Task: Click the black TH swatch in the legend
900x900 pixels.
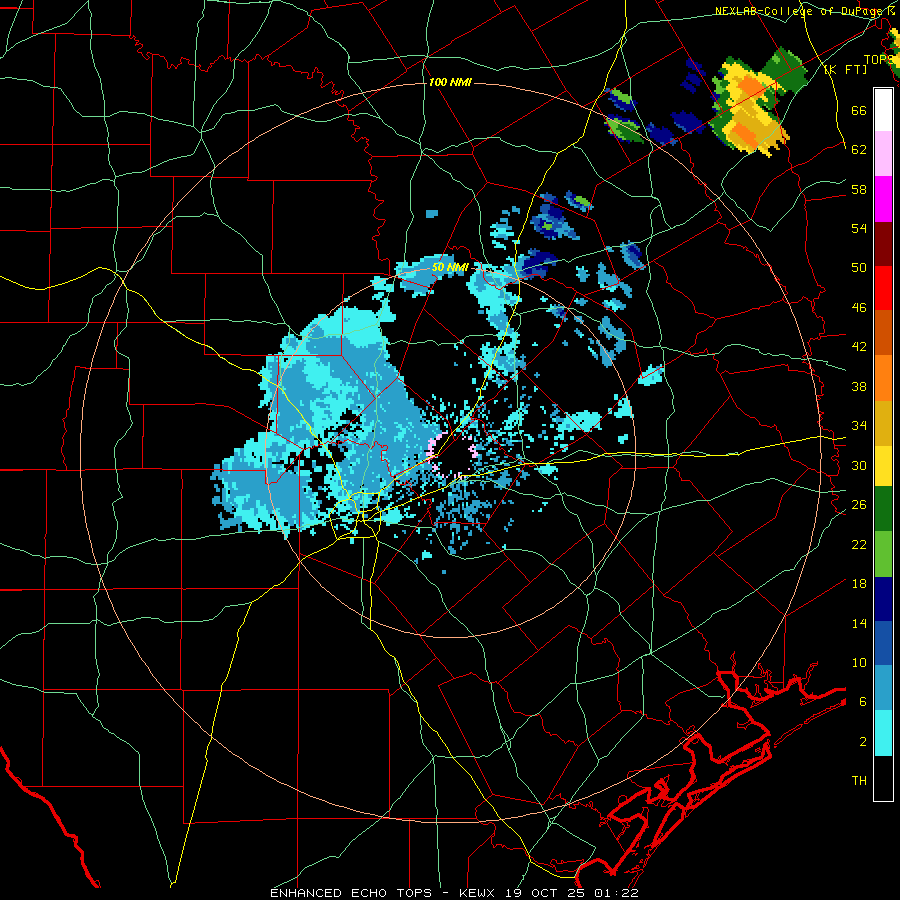Action: [x=883, y=778]
